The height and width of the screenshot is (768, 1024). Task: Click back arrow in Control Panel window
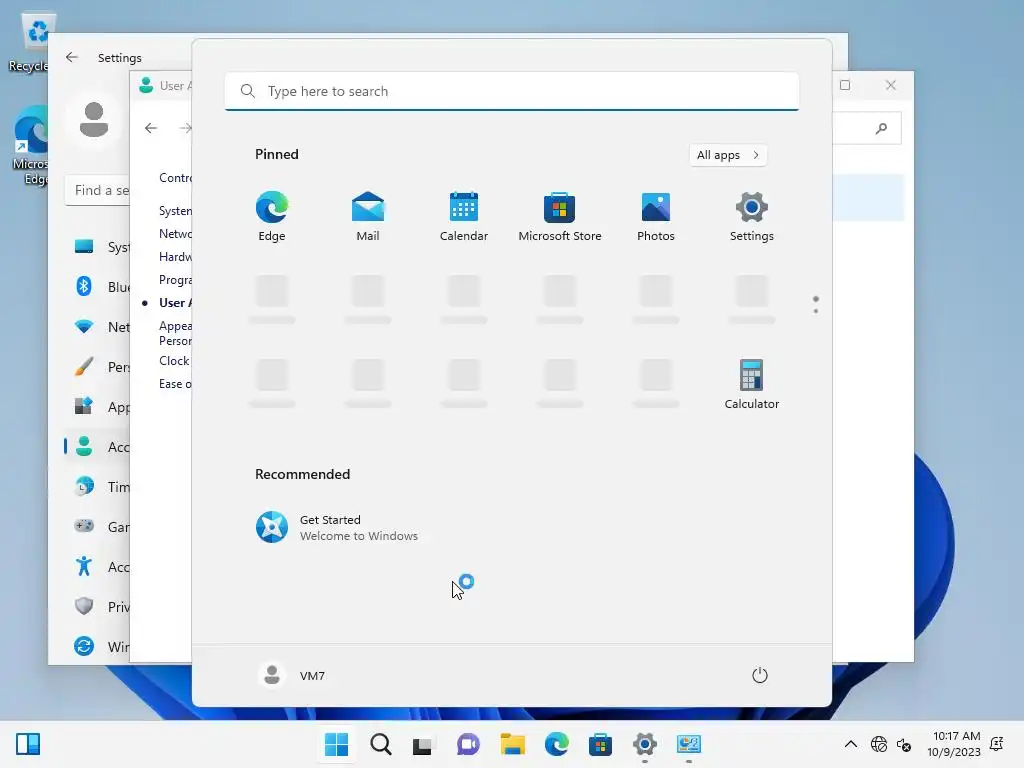151,128
